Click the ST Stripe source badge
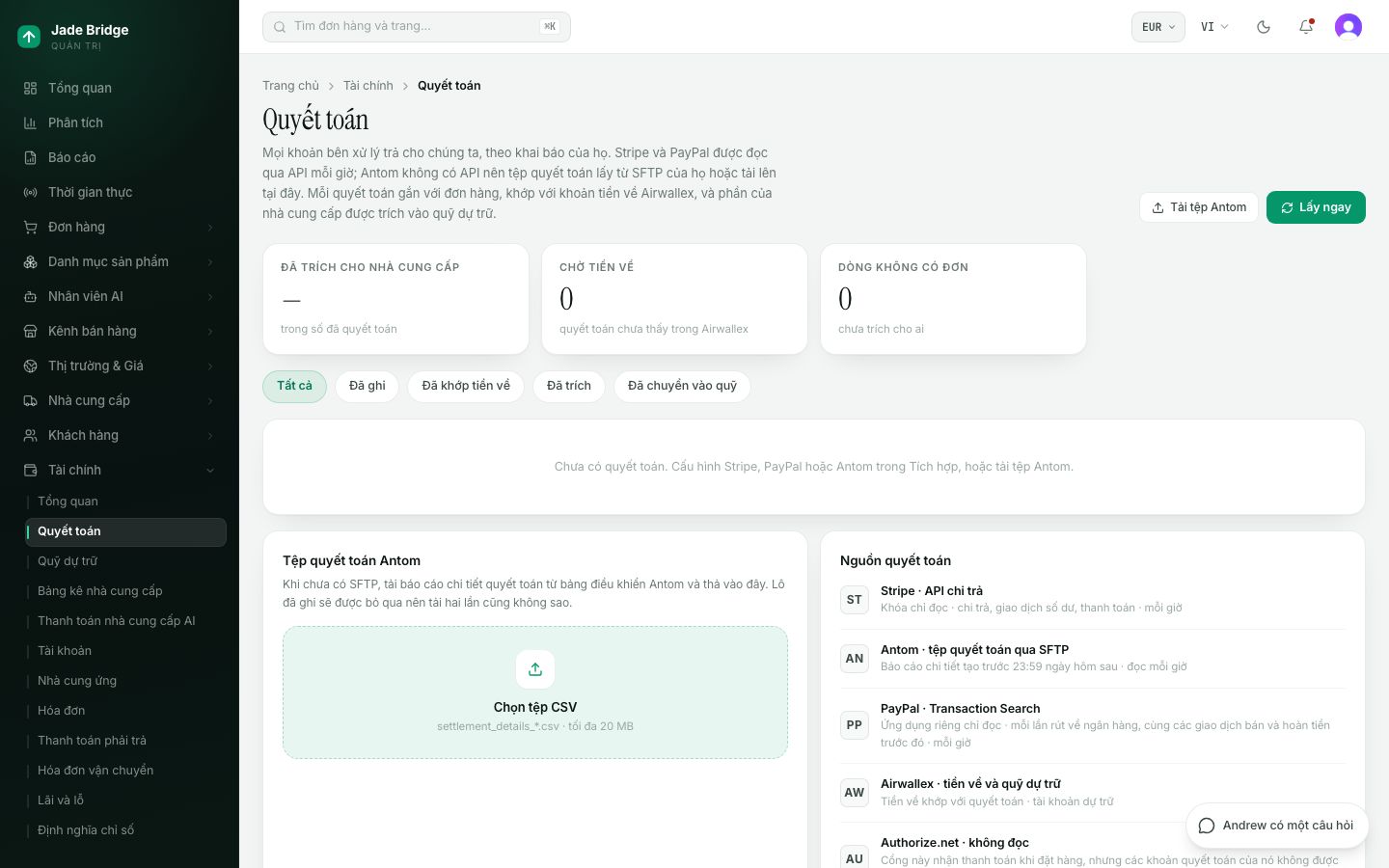The image size is (1389, 868). (x=855, y=600)
